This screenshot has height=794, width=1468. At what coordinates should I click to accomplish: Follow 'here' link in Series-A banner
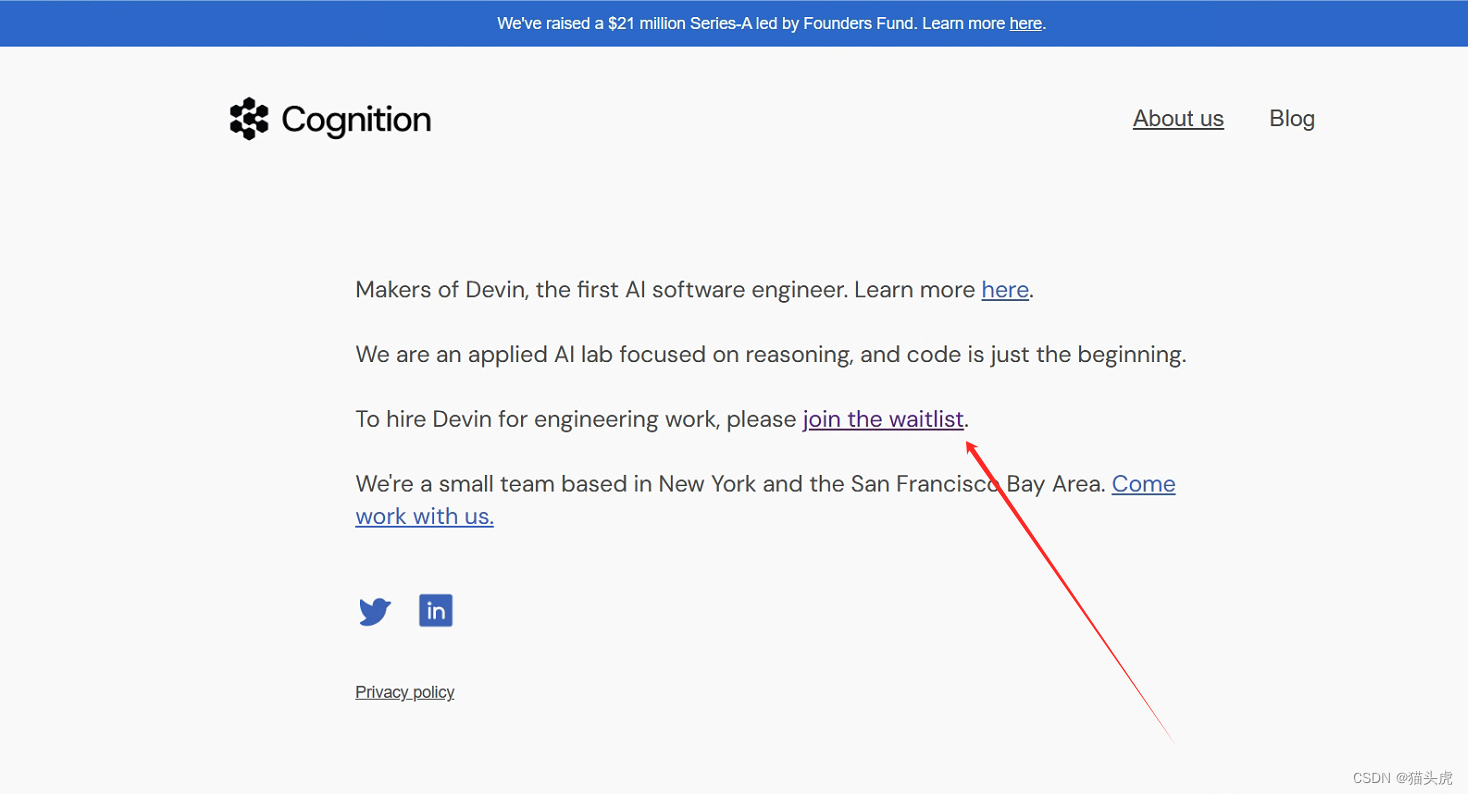pos(1026,23)
